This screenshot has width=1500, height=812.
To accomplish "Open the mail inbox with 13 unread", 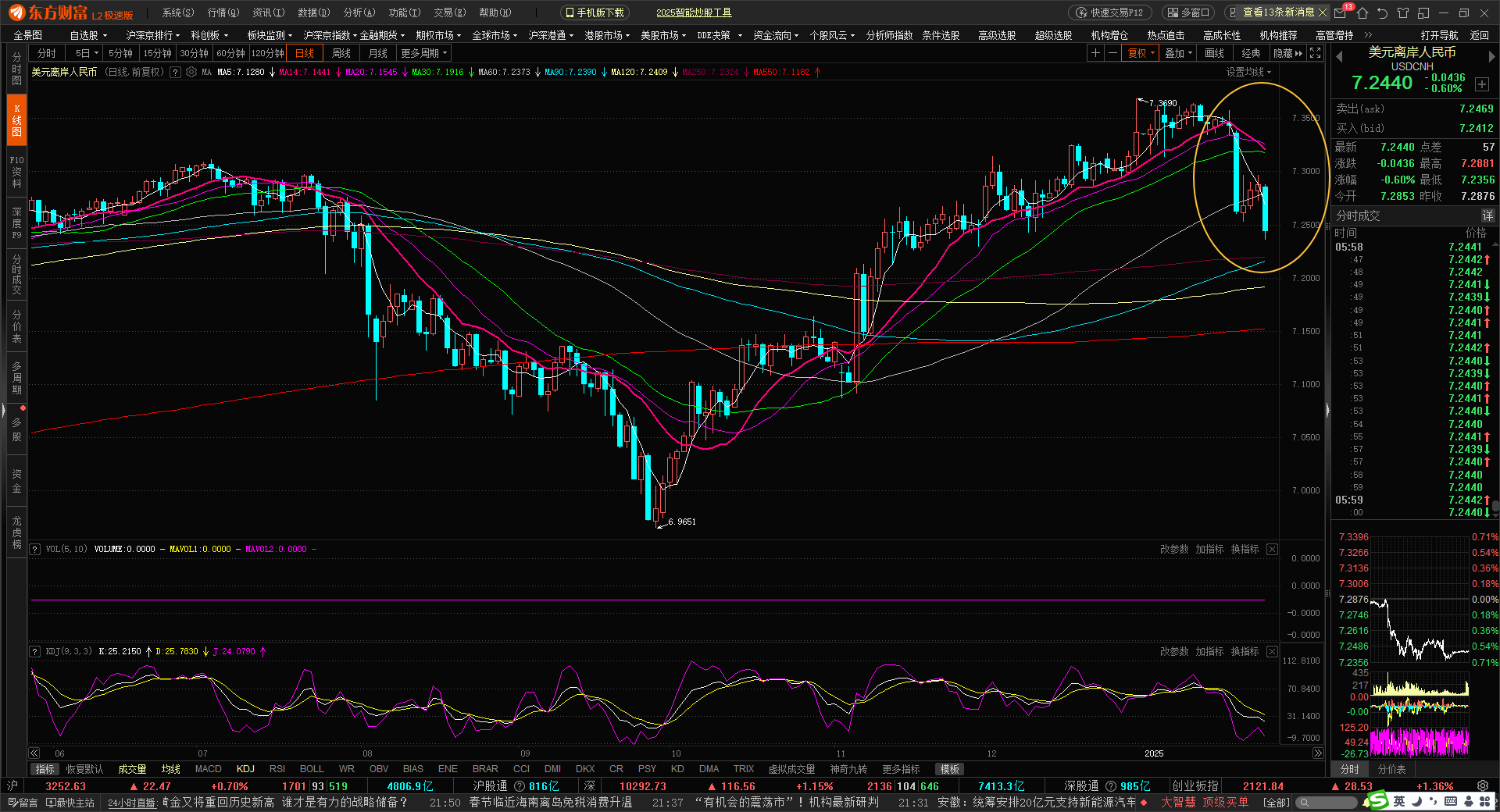I will click(1341, 12).
